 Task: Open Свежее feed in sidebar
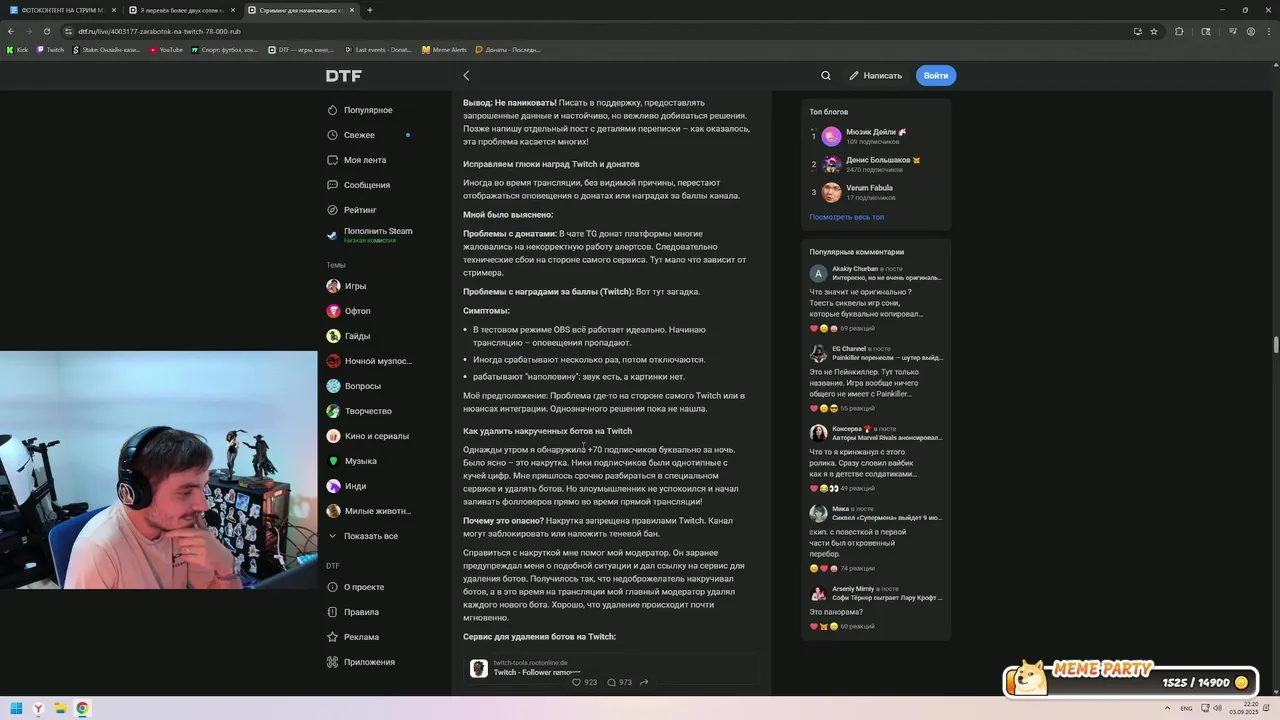click(359, 135)
